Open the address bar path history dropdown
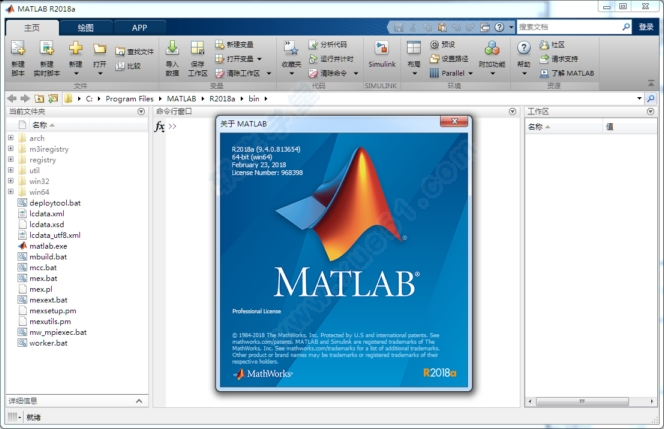Screen dimensions: 664x429 coord(639,99)
